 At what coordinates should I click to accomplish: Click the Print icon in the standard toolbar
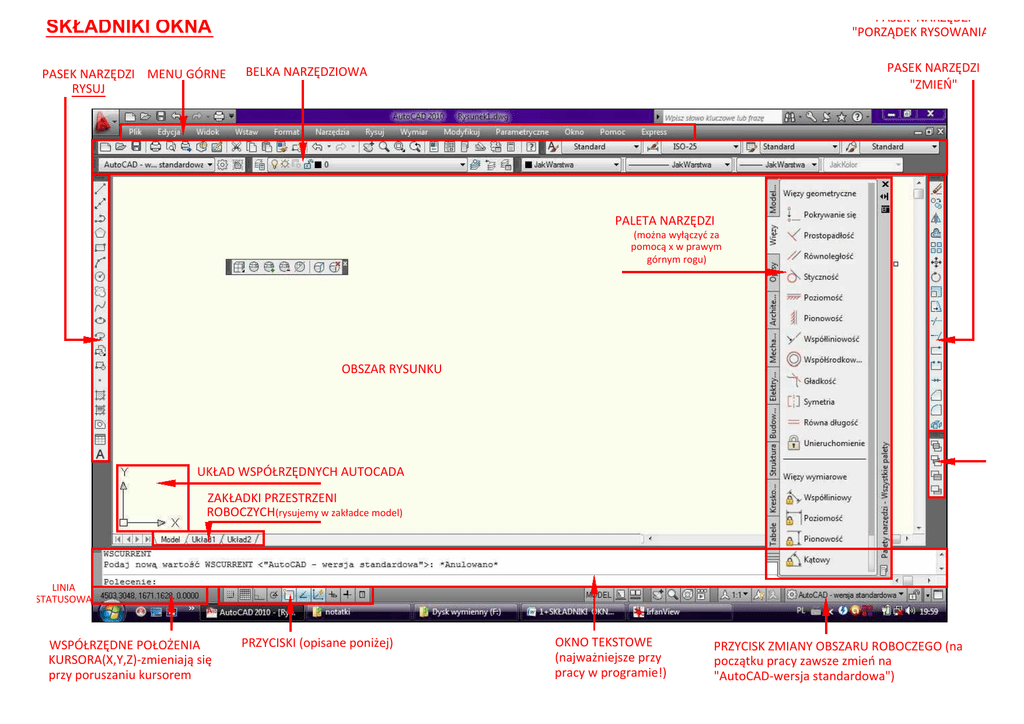pos(155,147)
